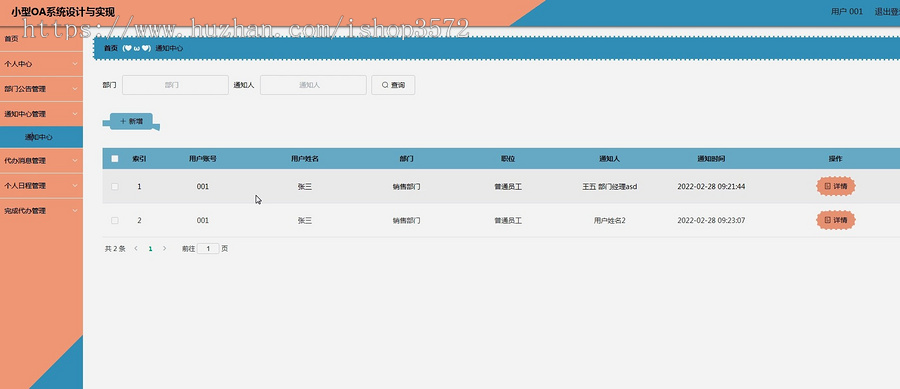Viewport: 900px width, 389px height.
Task: Open 首页 in the sidebar
Action: pos(41,39)
